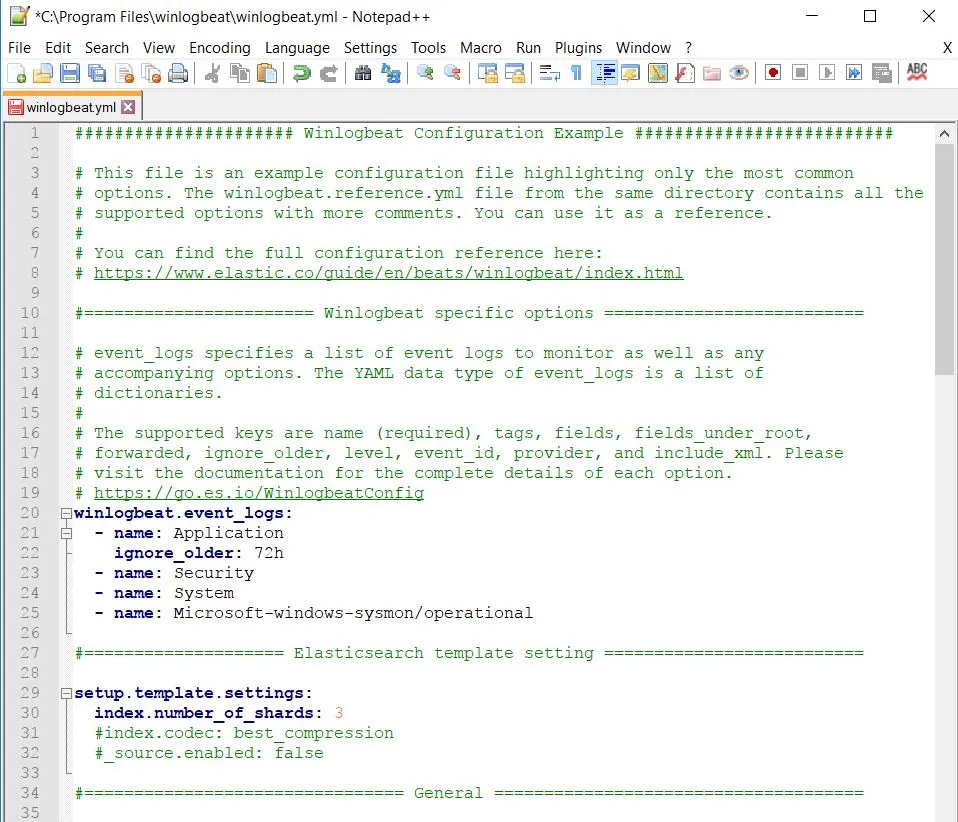Open the elastic.co winlogbeat reference link
958x822 pixels.
(x=388, y=272)
